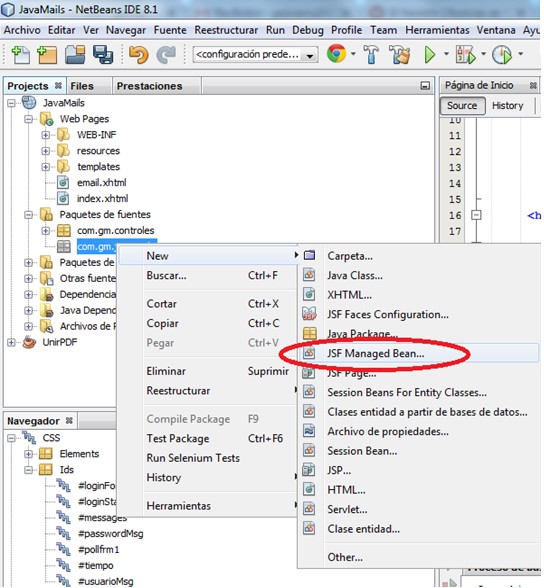The image size is (544, 588).
Task: Open the Run Project dropdown arrow
Action: point(446,54)
